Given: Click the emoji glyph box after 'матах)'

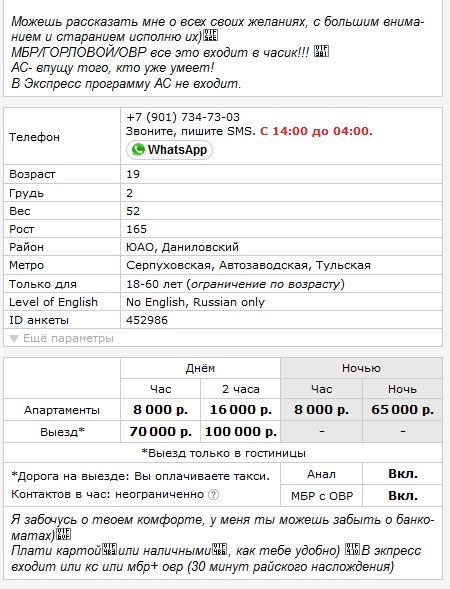Looking at the screenshot, I should coord(63,534).
